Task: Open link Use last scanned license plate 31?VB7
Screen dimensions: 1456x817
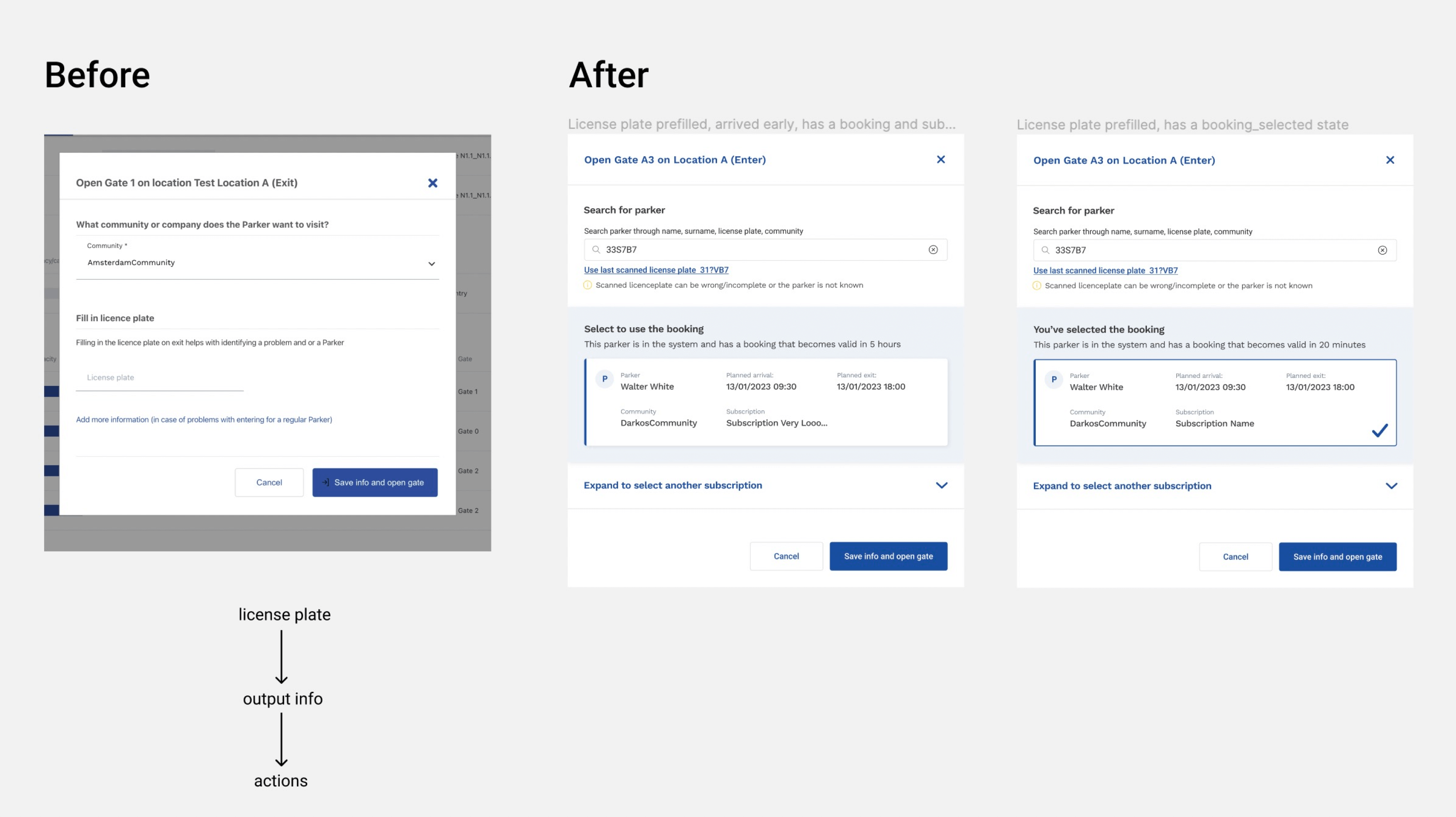Action: click(x=656, y=270)
